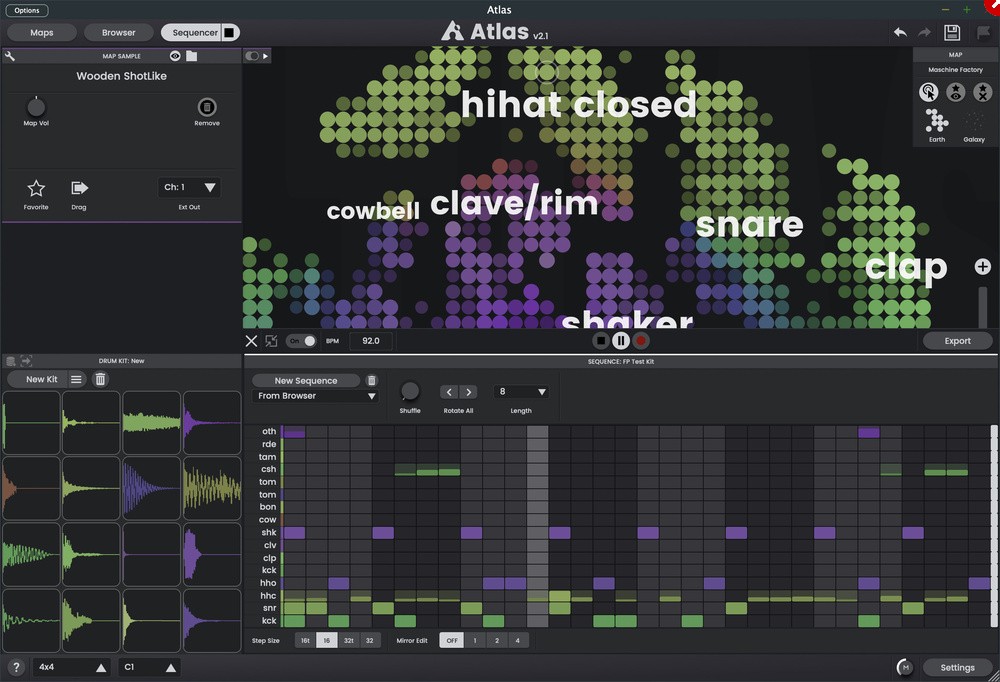
Task: Select step size 32t
Action: tap(348, 641)
